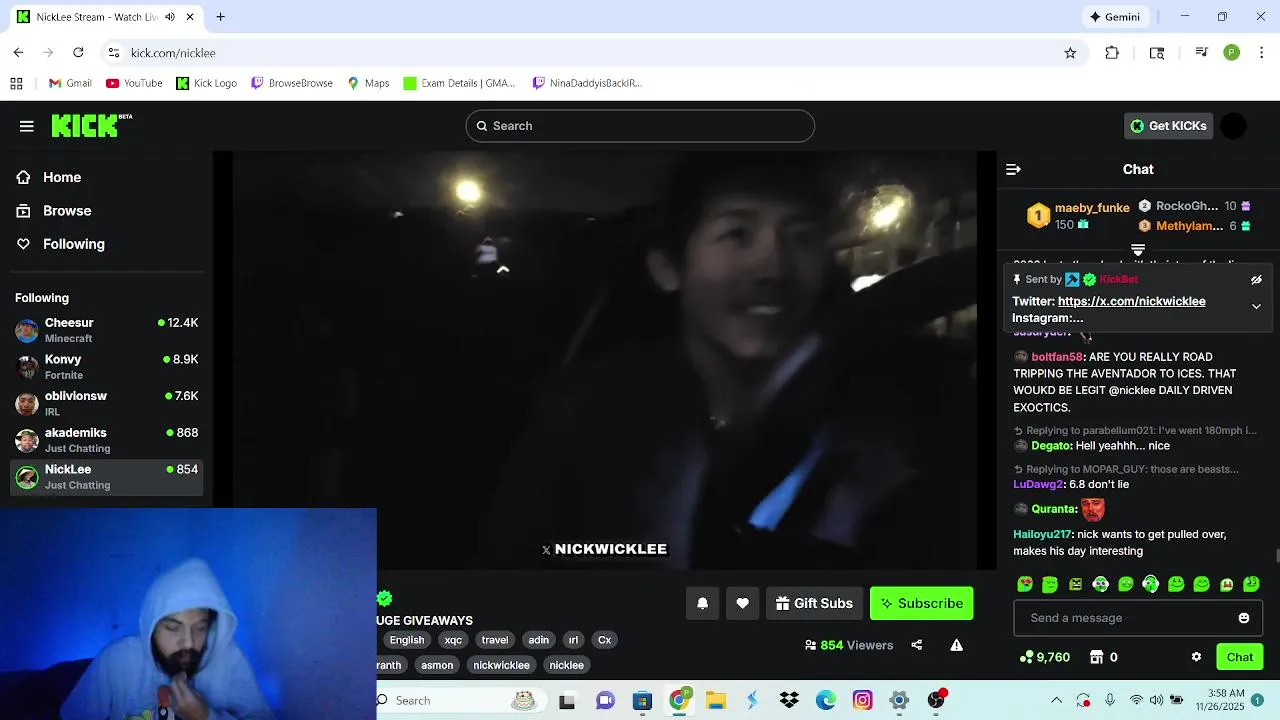1280x720 pixels.
Task: Open the profile avatar menu
Action: pos(1234,126)
